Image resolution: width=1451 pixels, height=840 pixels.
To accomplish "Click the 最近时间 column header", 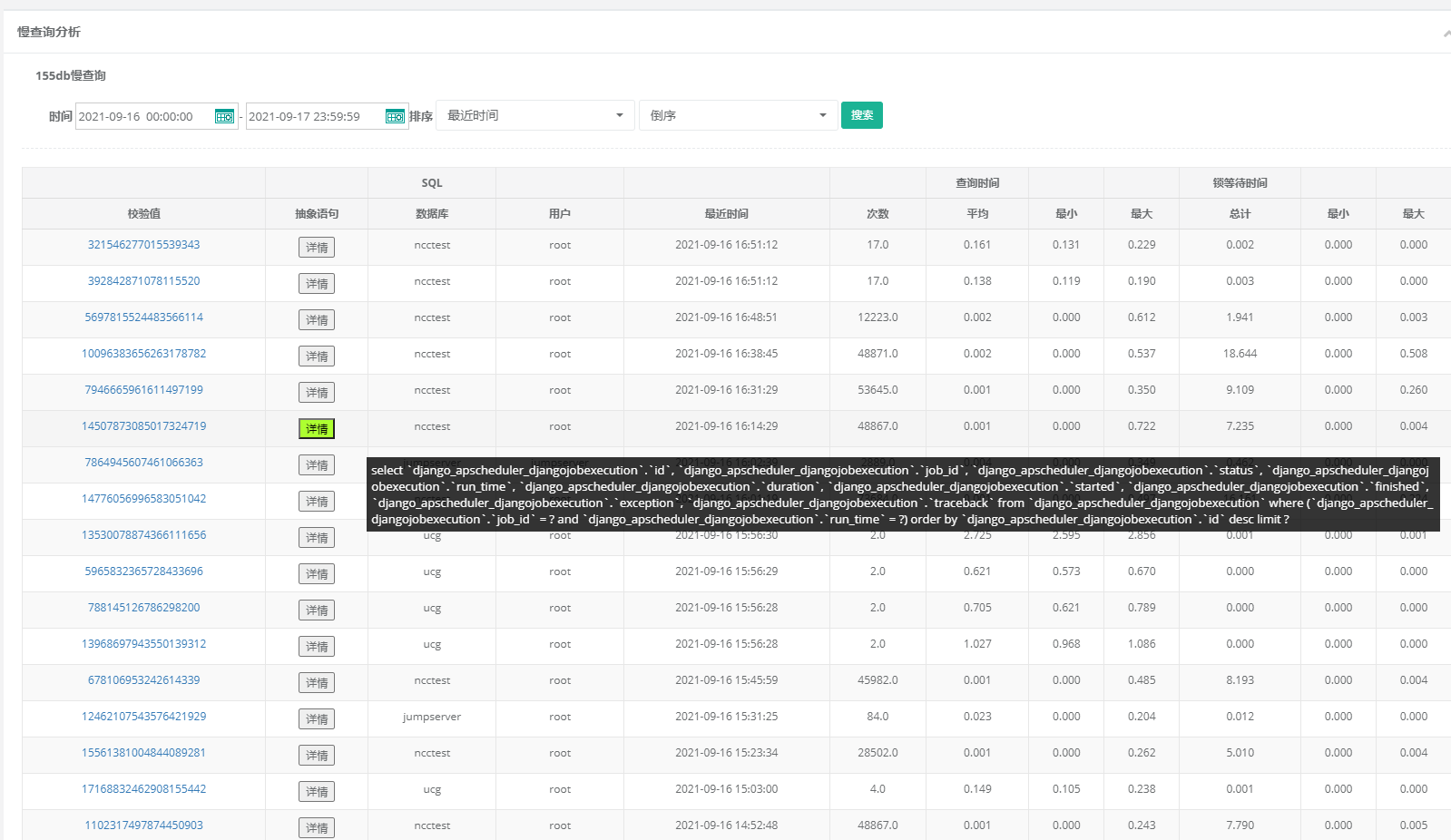I will [726, 214].
